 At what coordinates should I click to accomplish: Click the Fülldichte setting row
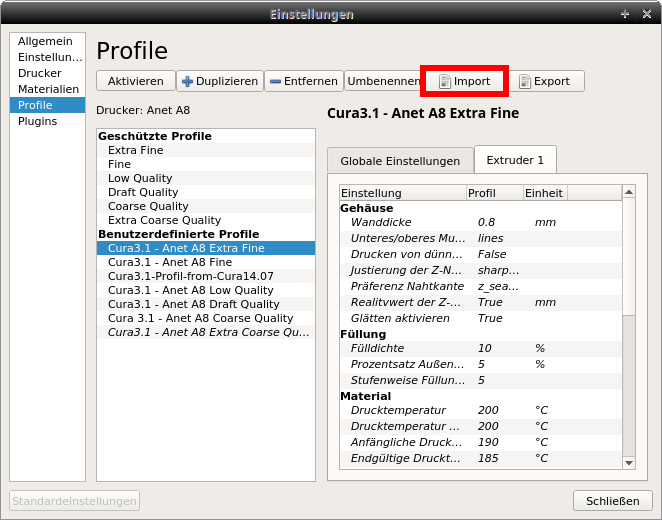click(480, 349)
